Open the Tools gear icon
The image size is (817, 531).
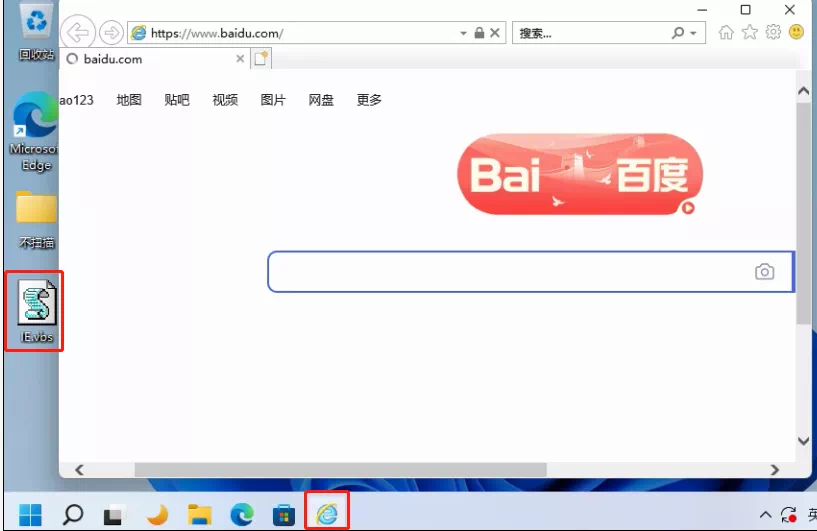(x=773, y=32)
